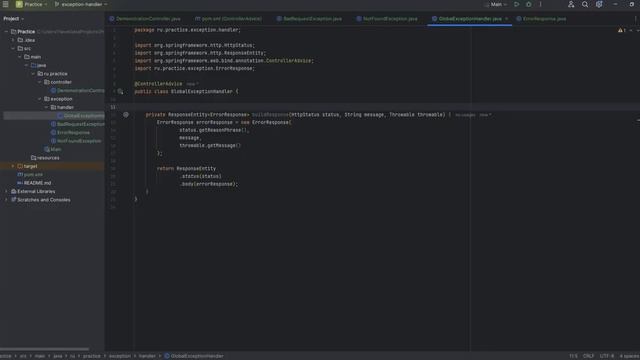Collapse the main folder
This screenshot has height=360, width=640.
20,57
